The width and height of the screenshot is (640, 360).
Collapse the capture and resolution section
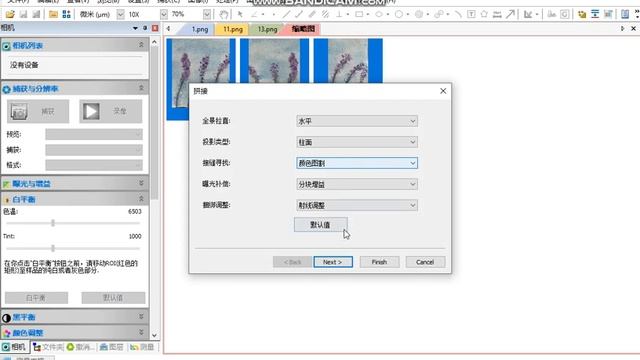click(141, 88)
